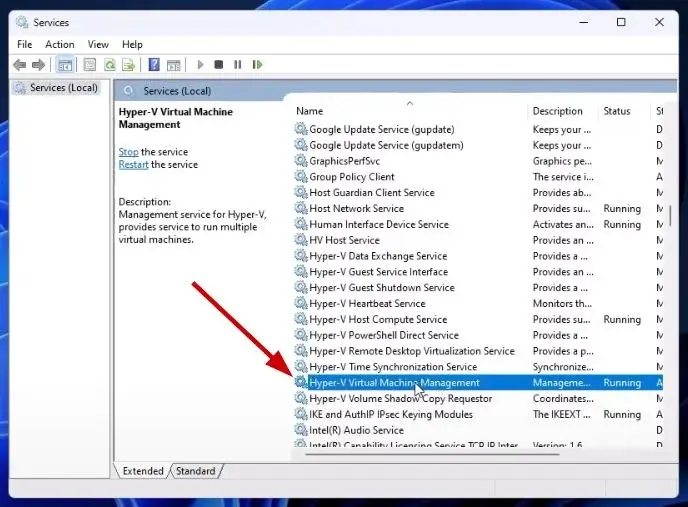The image size is (688, 507).
Task: Click the Back arrow toolbar icon
Action: point(20,65)
